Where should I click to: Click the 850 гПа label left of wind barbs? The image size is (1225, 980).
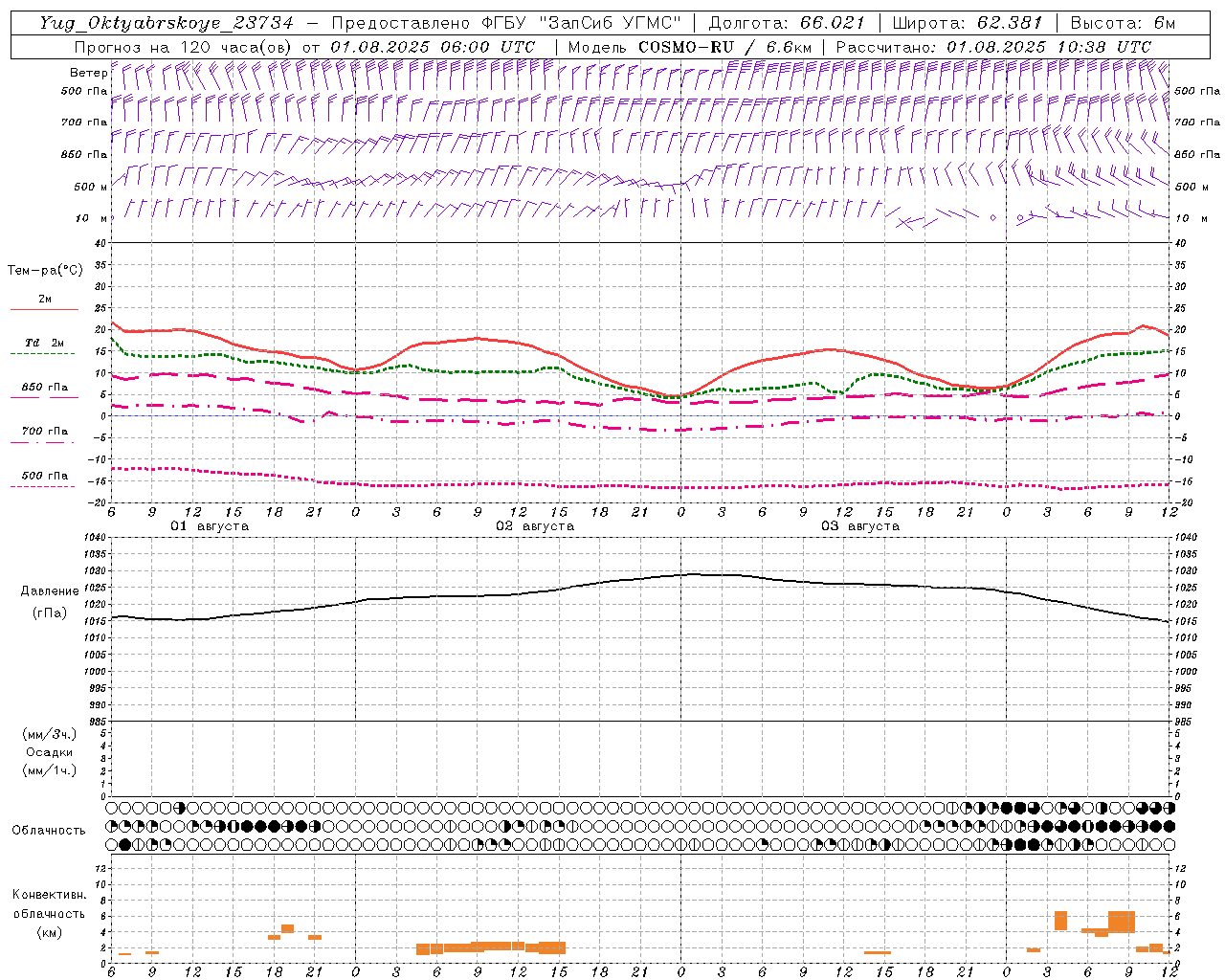[x=85, y=154]
